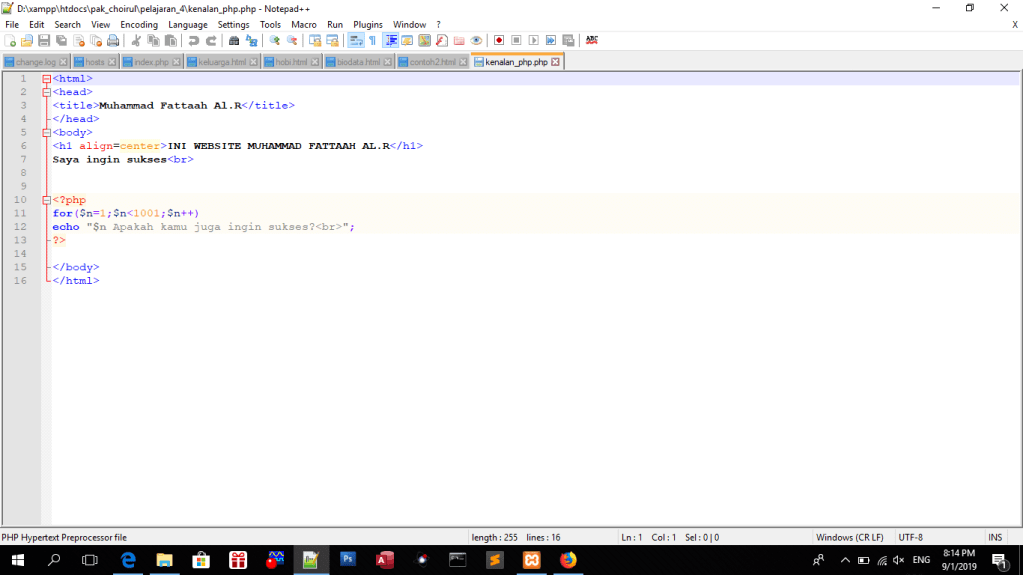Screen dimensions: 1023x575
Task: Collapse the <html> fold marker on line 1
Action: 46,79
